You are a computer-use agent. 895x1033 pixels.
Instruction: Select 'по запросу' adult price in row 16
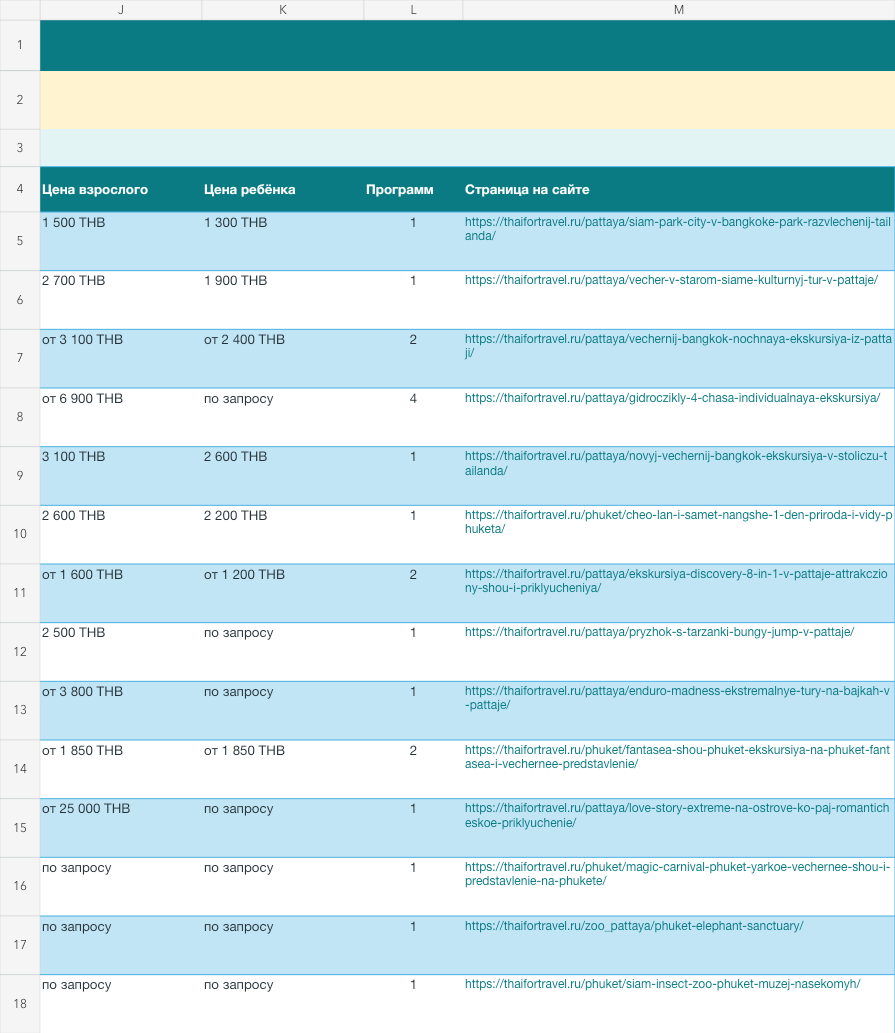(x=121, y=886)
